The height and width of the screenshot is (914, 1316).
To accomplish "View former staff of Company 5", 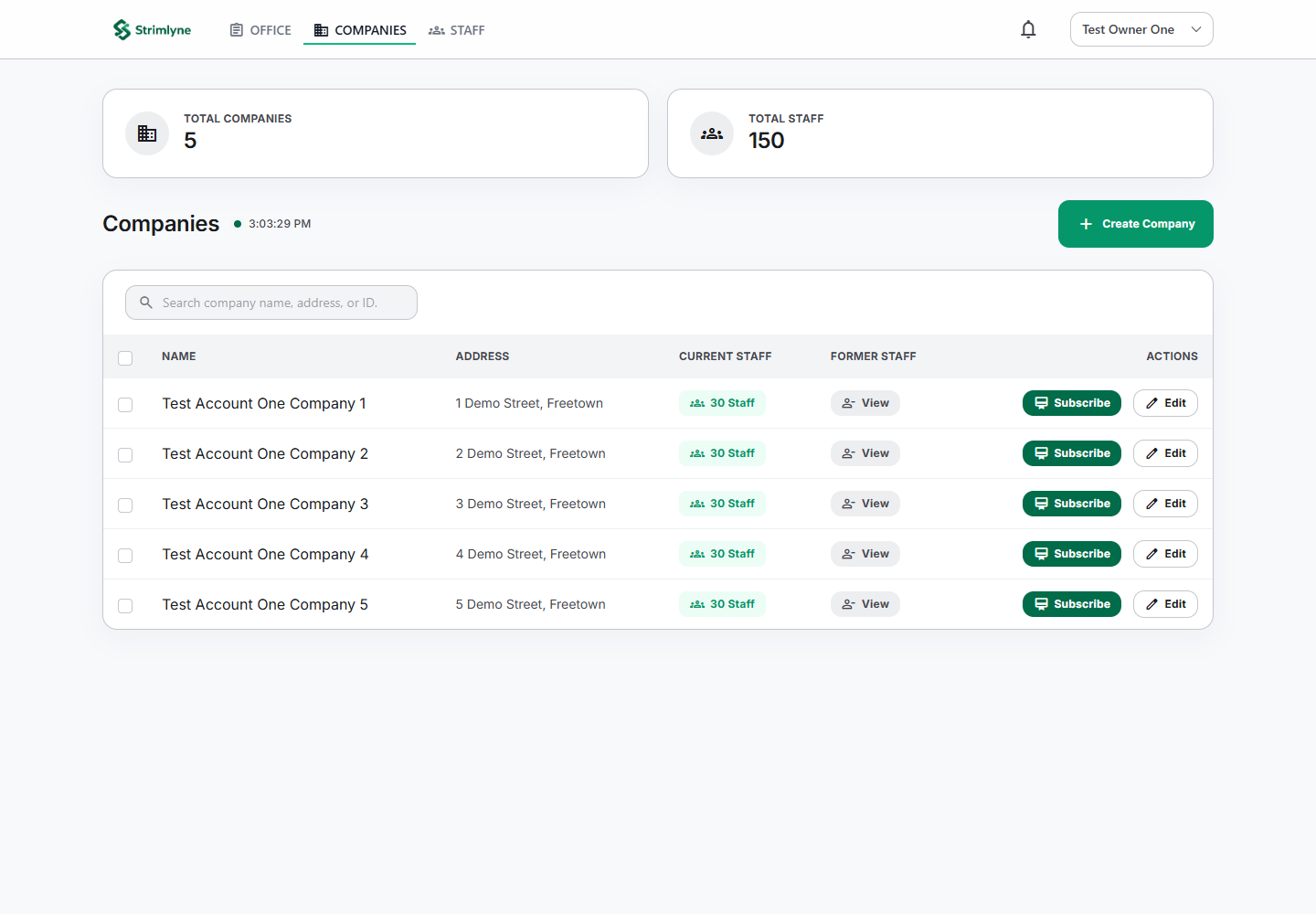I will click(865, 604).
